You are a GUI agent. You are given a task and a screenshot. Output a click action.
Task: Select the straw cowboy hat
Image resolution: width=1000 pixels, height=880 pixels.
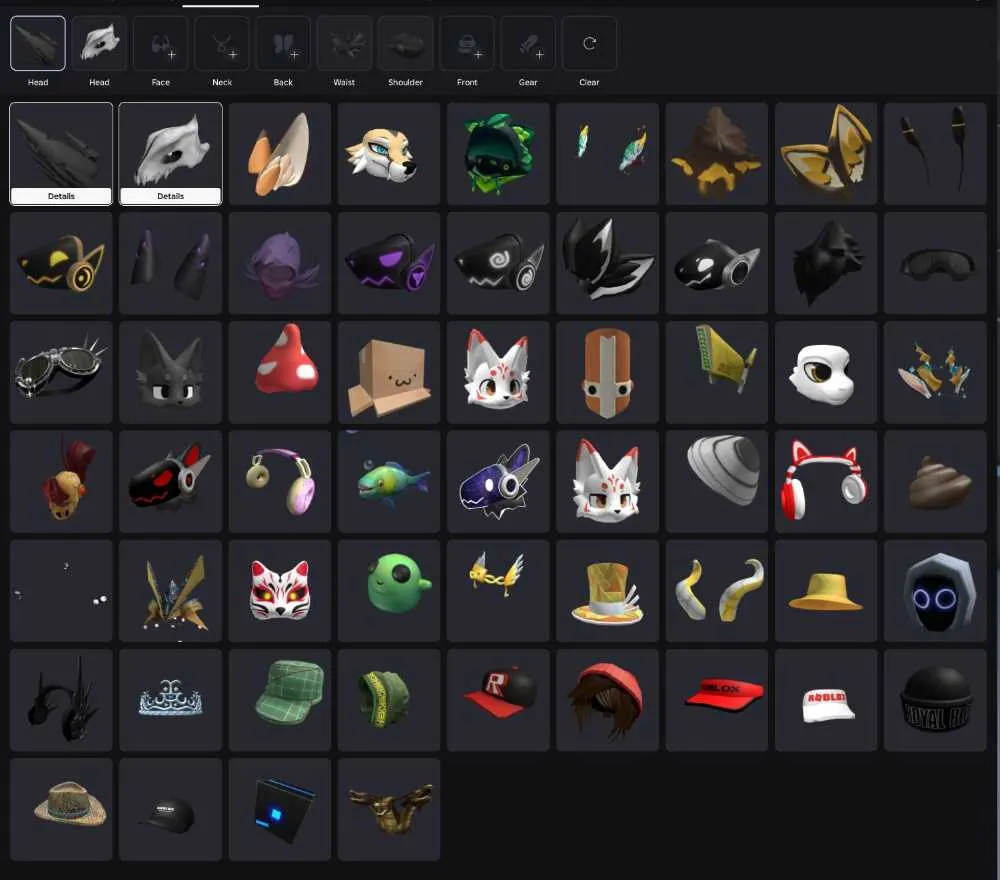61,809
